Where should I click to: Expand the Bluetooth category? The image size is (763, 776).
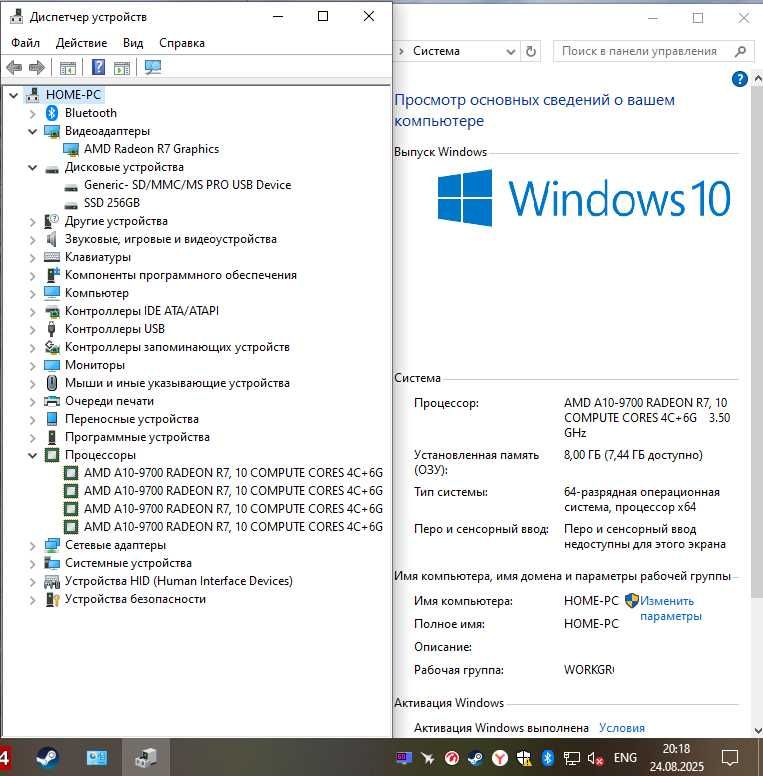(33, 113)
